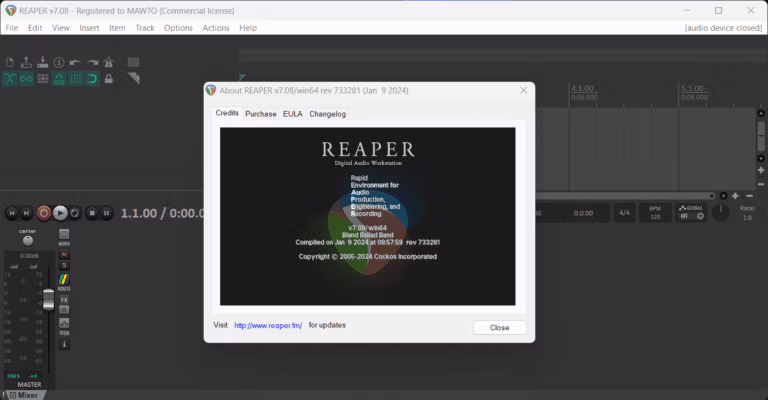Click the BPM 120 tempo field

[x=655, y=212]
